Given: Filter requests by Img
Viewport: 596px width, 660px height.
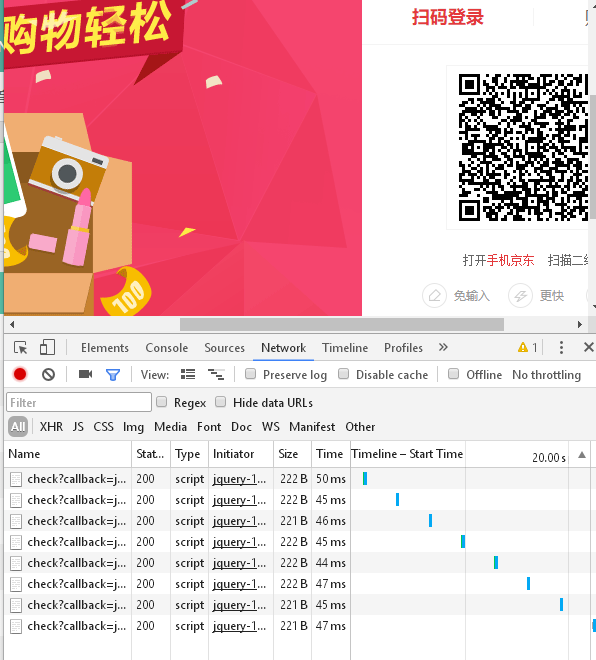Looking at the screenshot, I should tap(133, 427).
